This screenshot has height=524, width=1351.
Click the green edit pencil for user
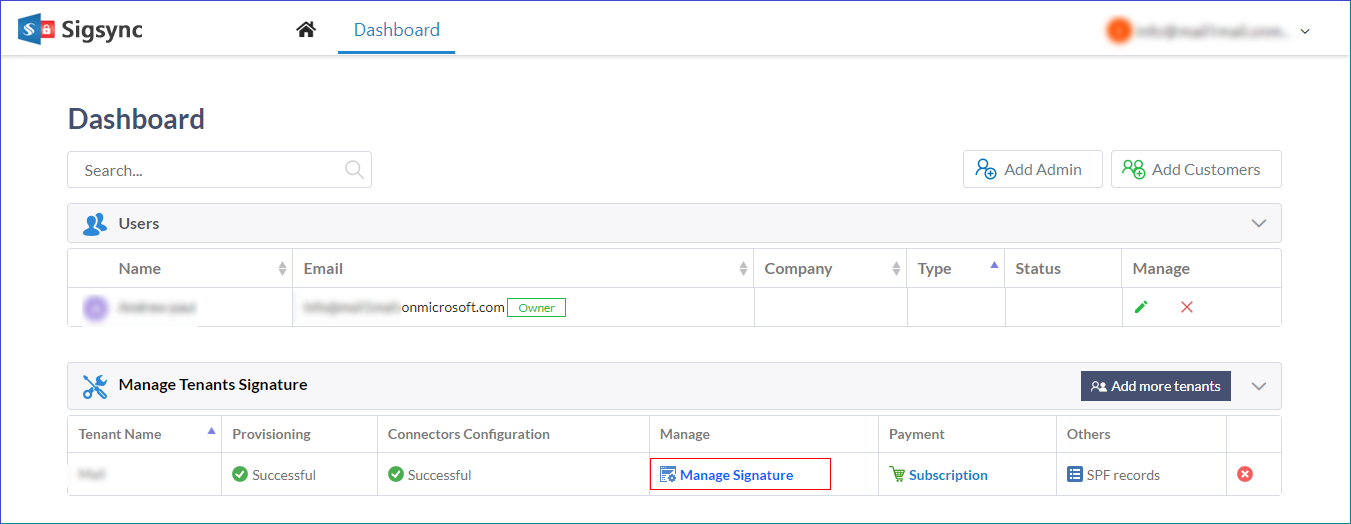(x=1141, y=307)
